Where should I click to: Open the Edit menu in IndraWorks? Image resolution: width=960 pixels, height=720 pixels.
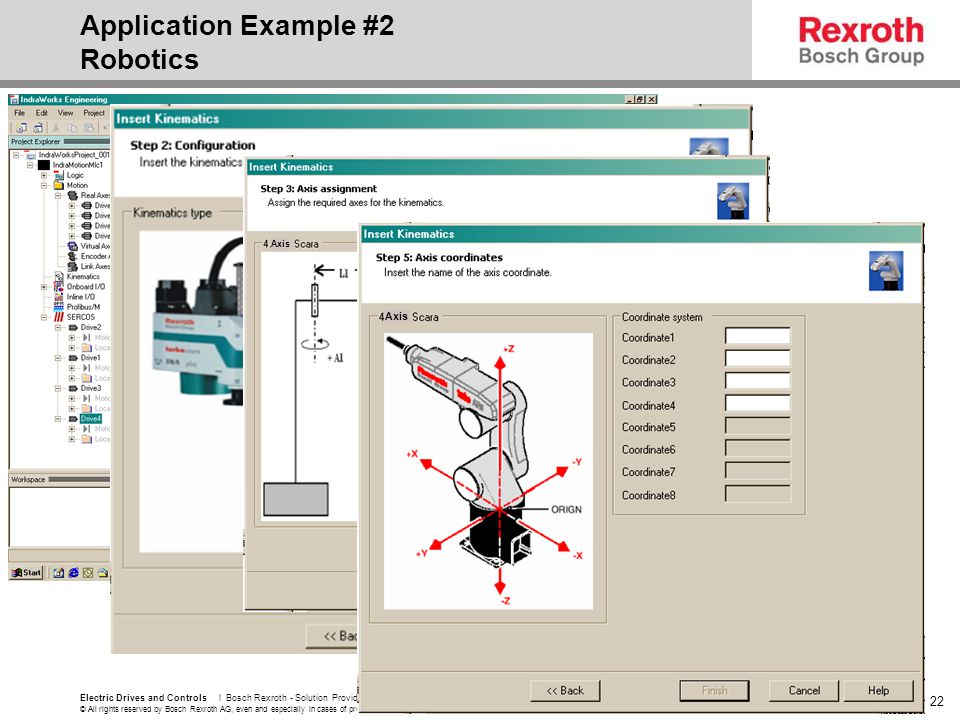42,113
